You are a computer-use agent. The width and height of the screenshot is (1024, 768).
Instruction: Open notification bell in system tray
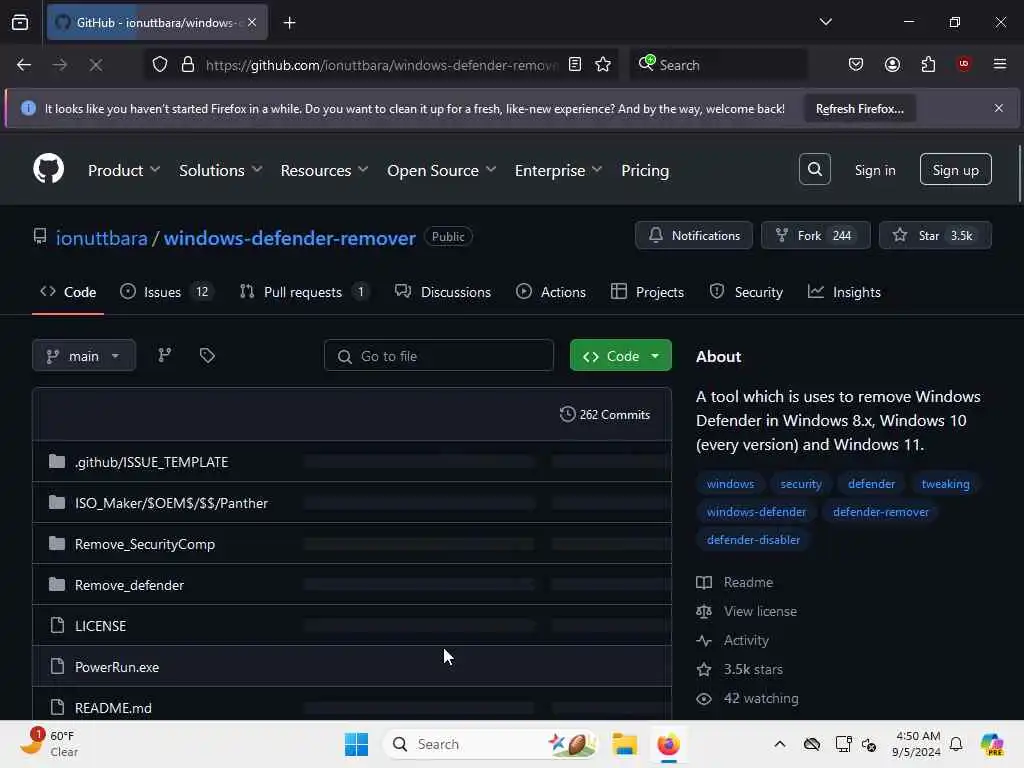click(x=956, y=744)
